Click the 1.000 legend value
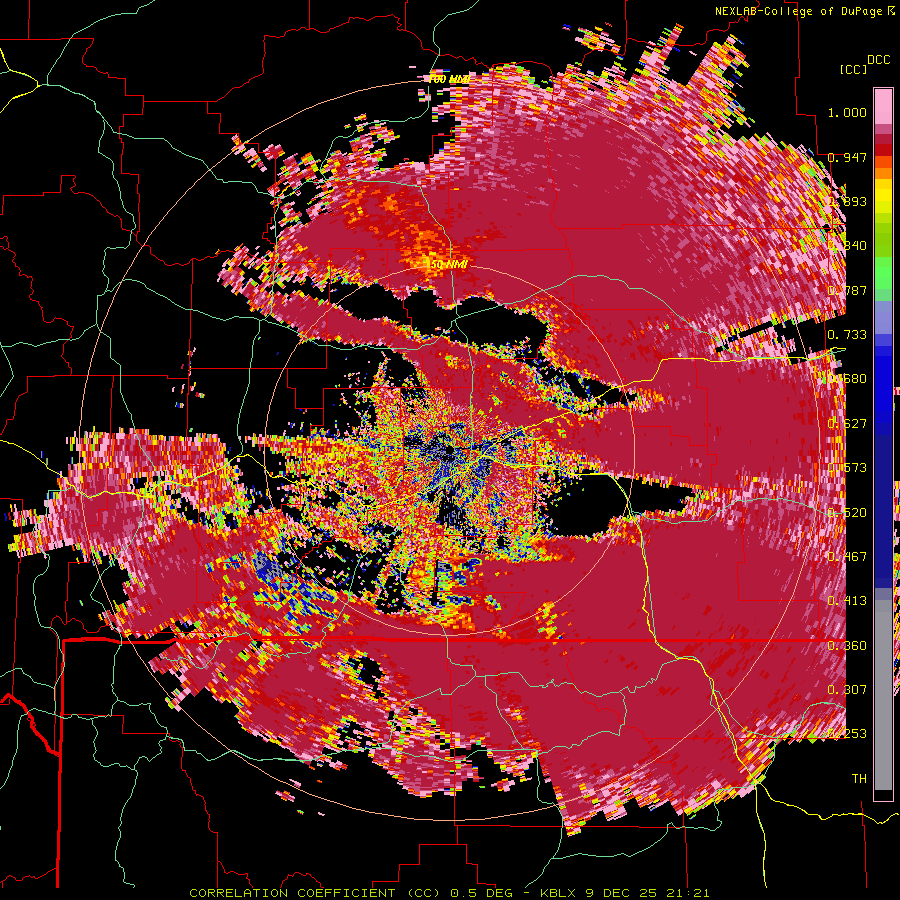This screenshot has height=900, width=900. tap(847, 112)
